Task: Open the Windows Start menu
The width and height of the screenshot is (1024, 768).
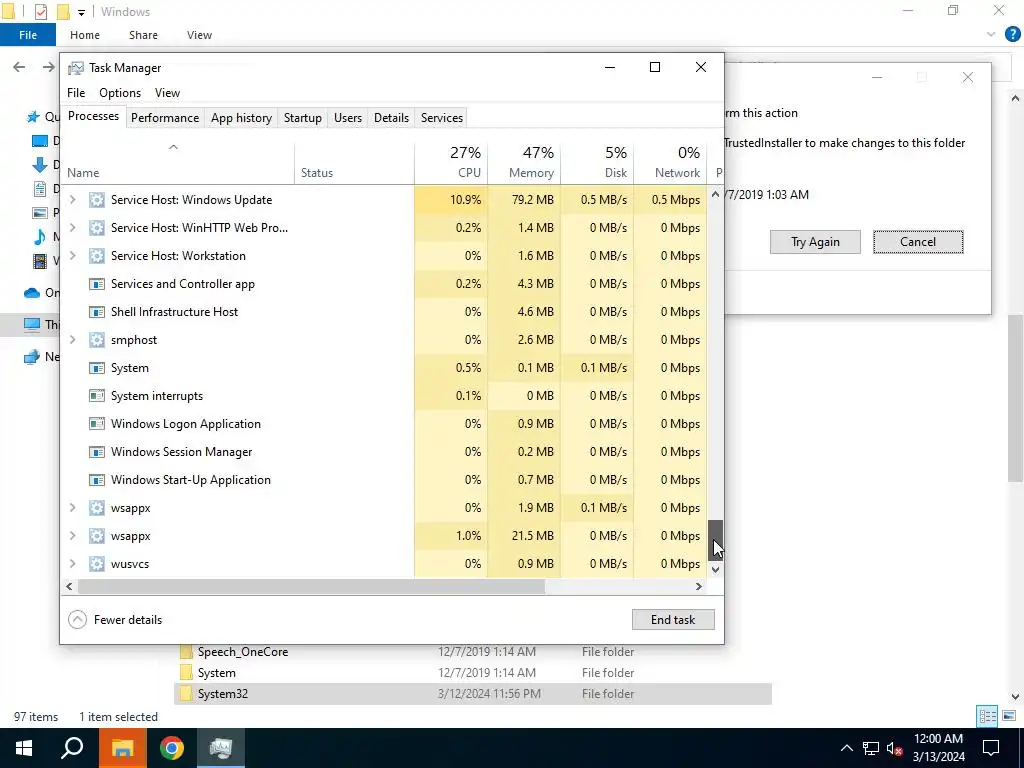Action: [24, 748]
